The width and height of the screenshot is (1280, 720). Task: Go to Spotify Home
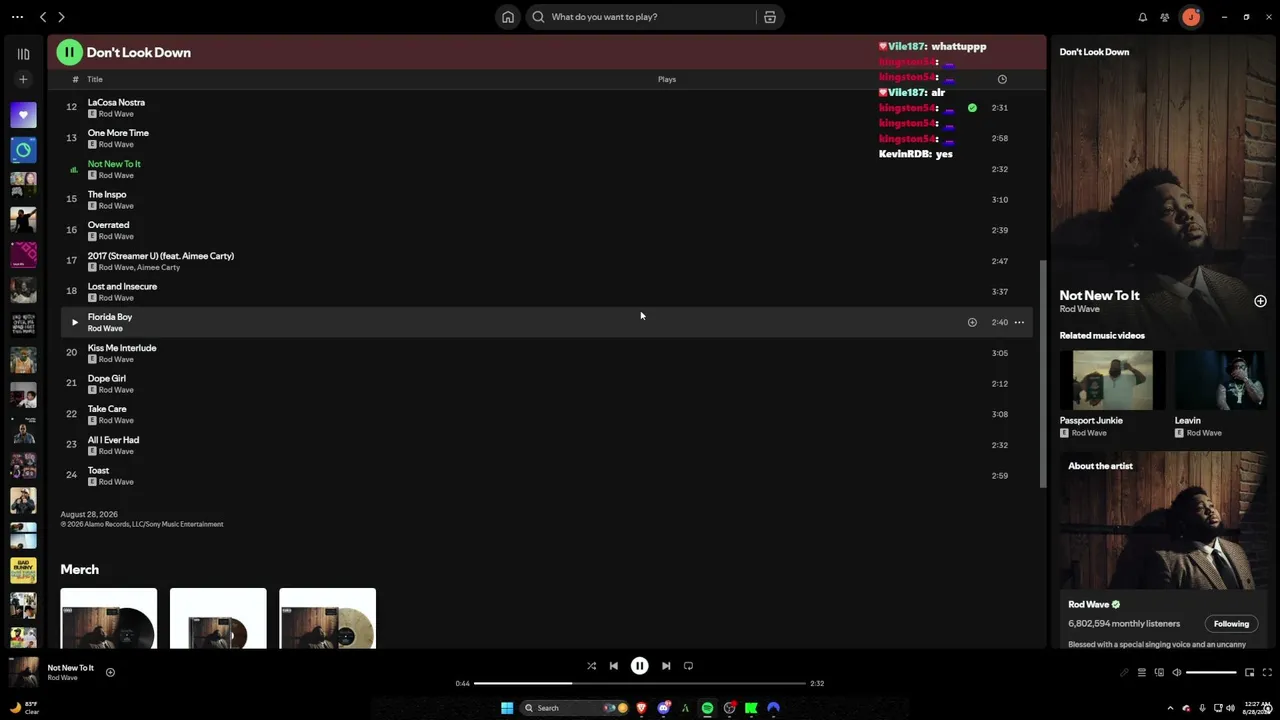click(x=508, y=17)
